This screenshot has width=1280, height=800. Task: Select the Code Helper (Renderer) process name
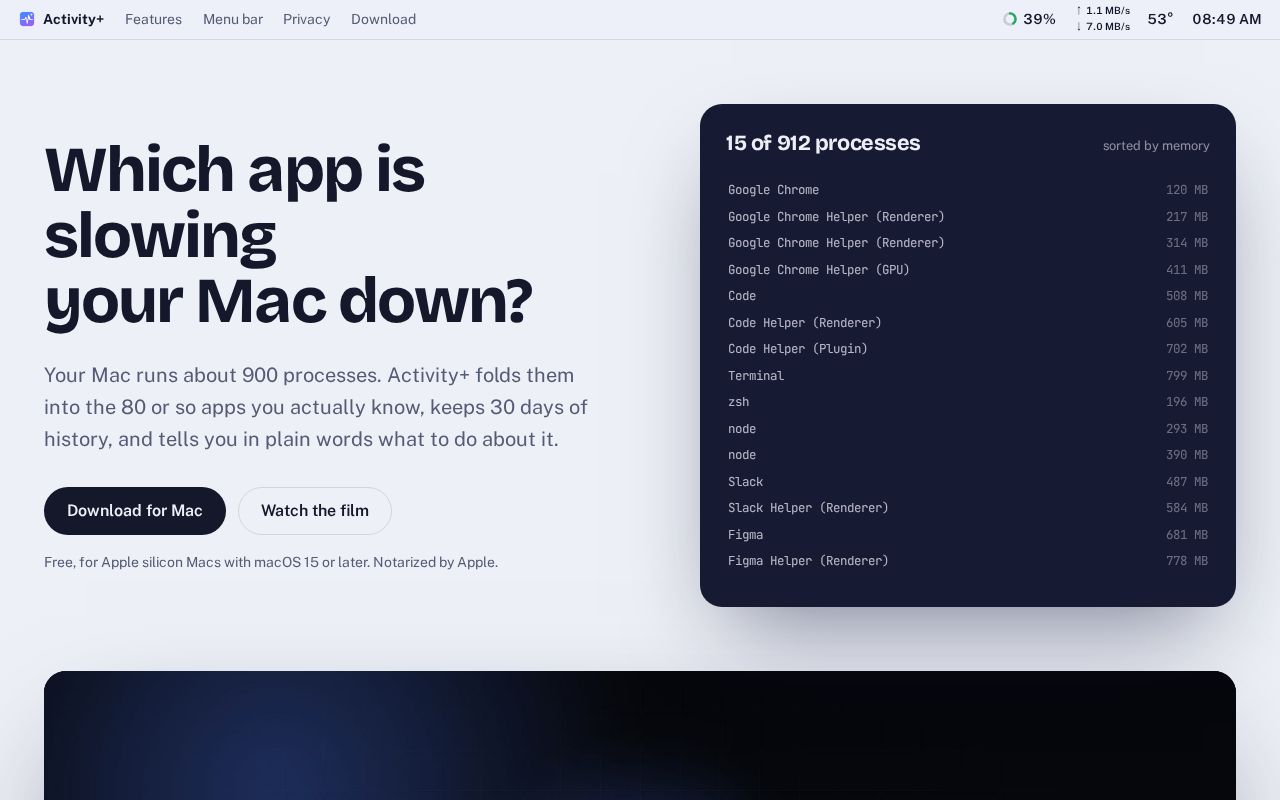[x=805, y=323]
